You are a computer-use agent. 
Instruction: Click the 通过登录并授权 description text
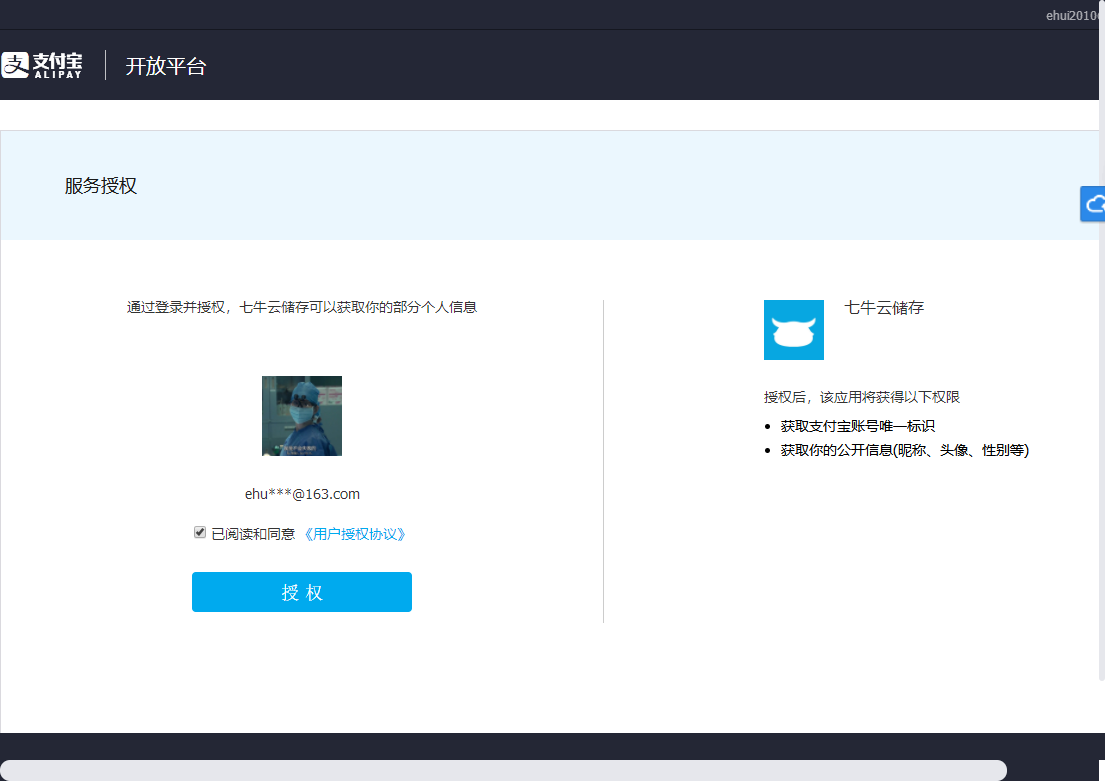302,307
